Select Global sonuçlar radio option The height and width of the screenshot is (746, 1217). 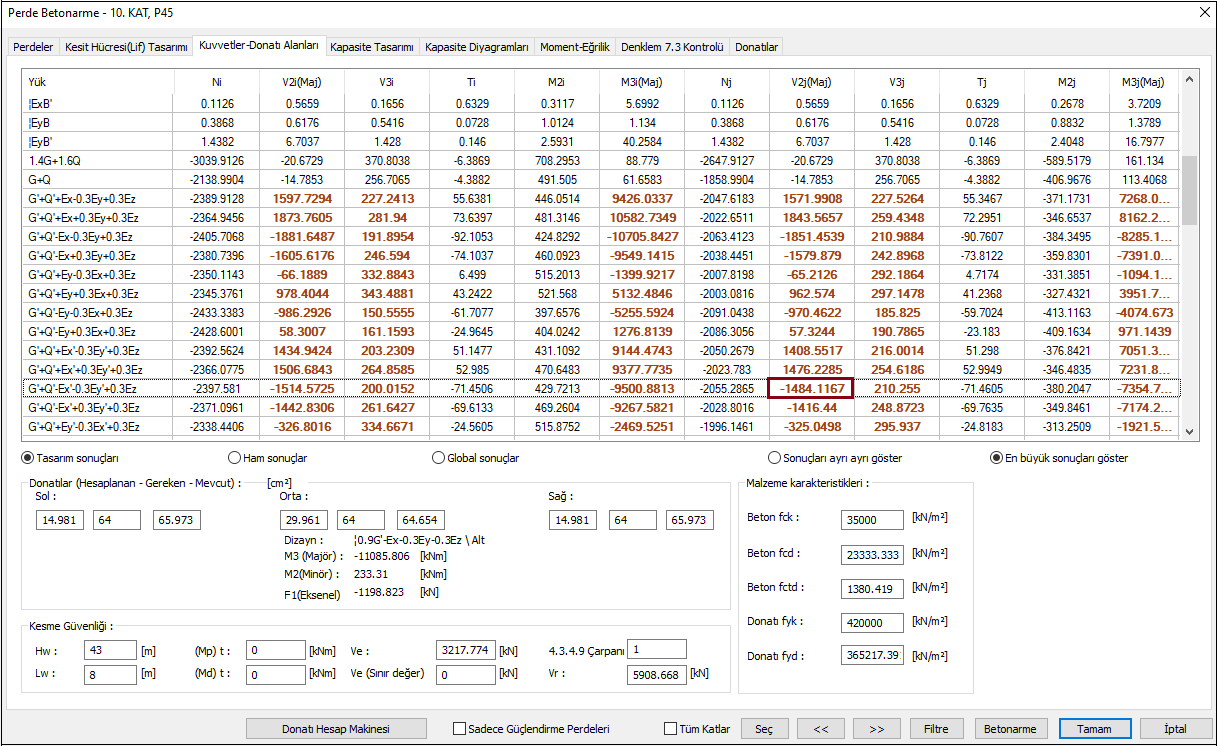click(438, 458)
